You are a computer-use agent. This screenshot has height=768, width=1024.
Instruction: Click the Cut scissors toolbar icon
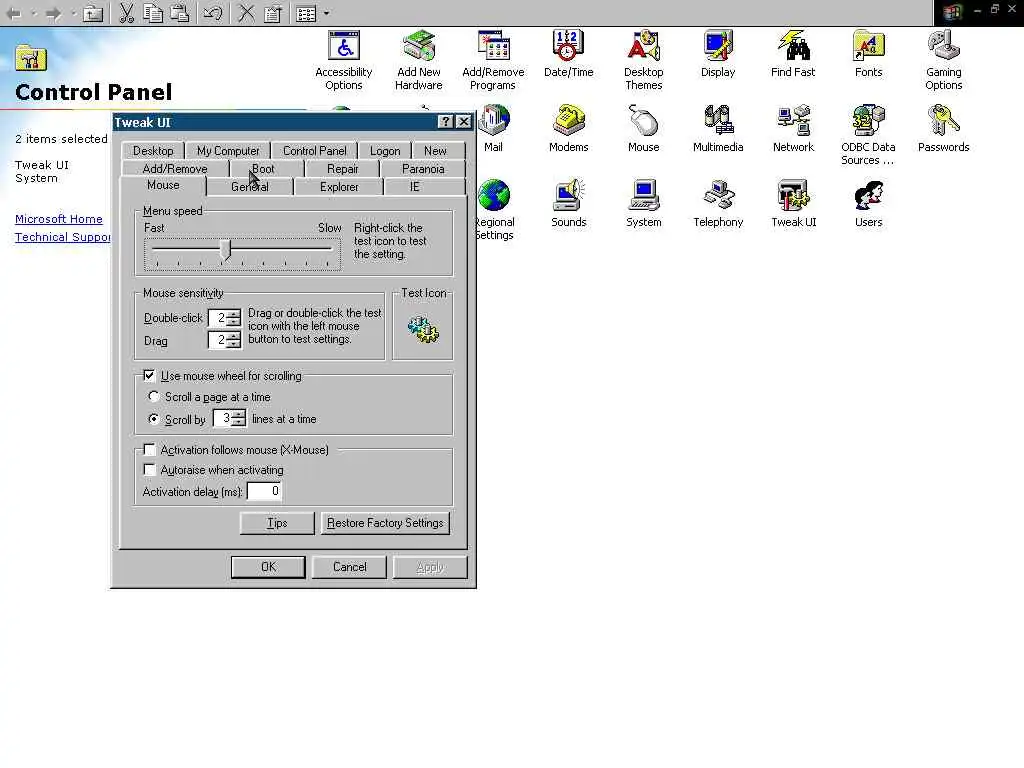127,13
